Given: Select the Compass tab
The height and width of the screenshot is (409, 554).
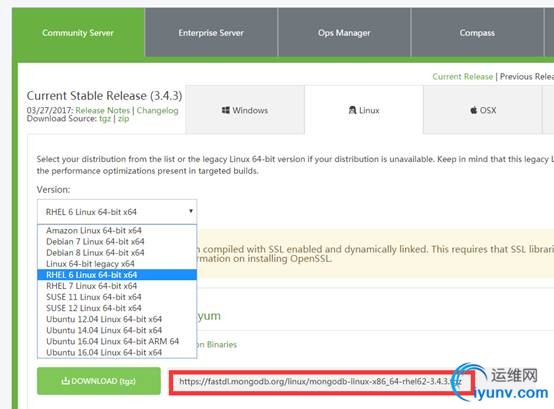Looking at the screenshot, I should click(477, 33).
